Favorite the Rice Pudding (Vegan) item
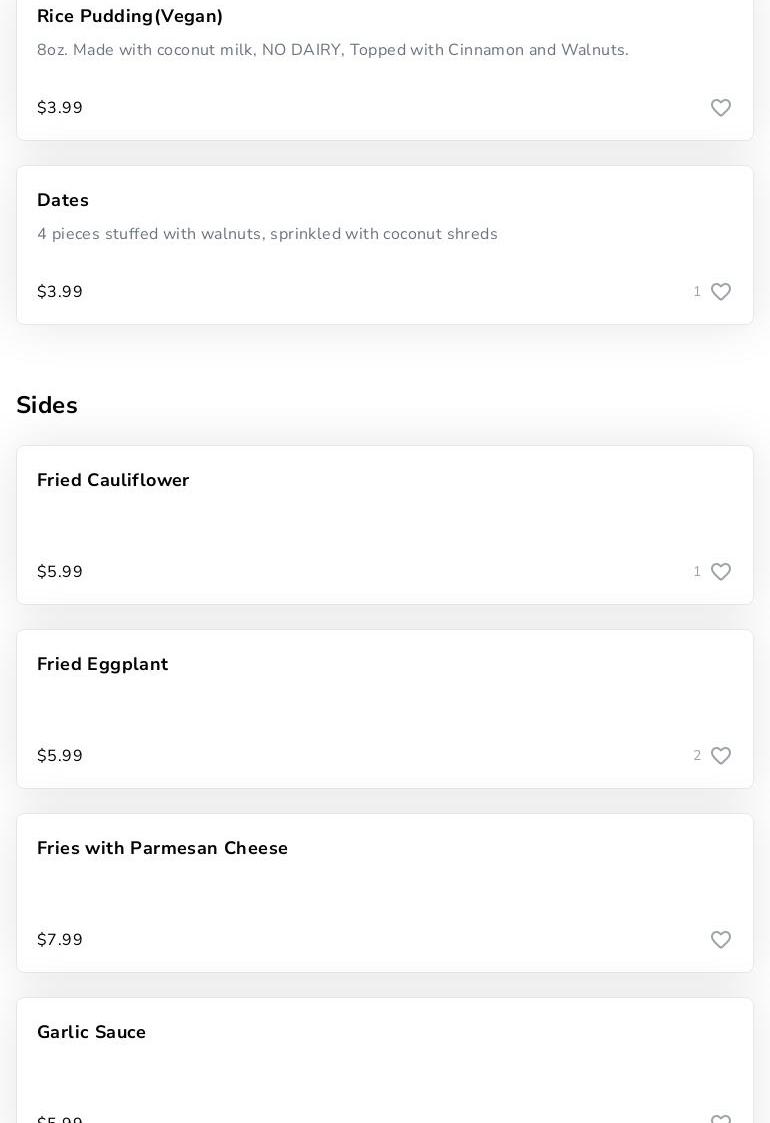The image size is (770, 1123). (721, 108)
